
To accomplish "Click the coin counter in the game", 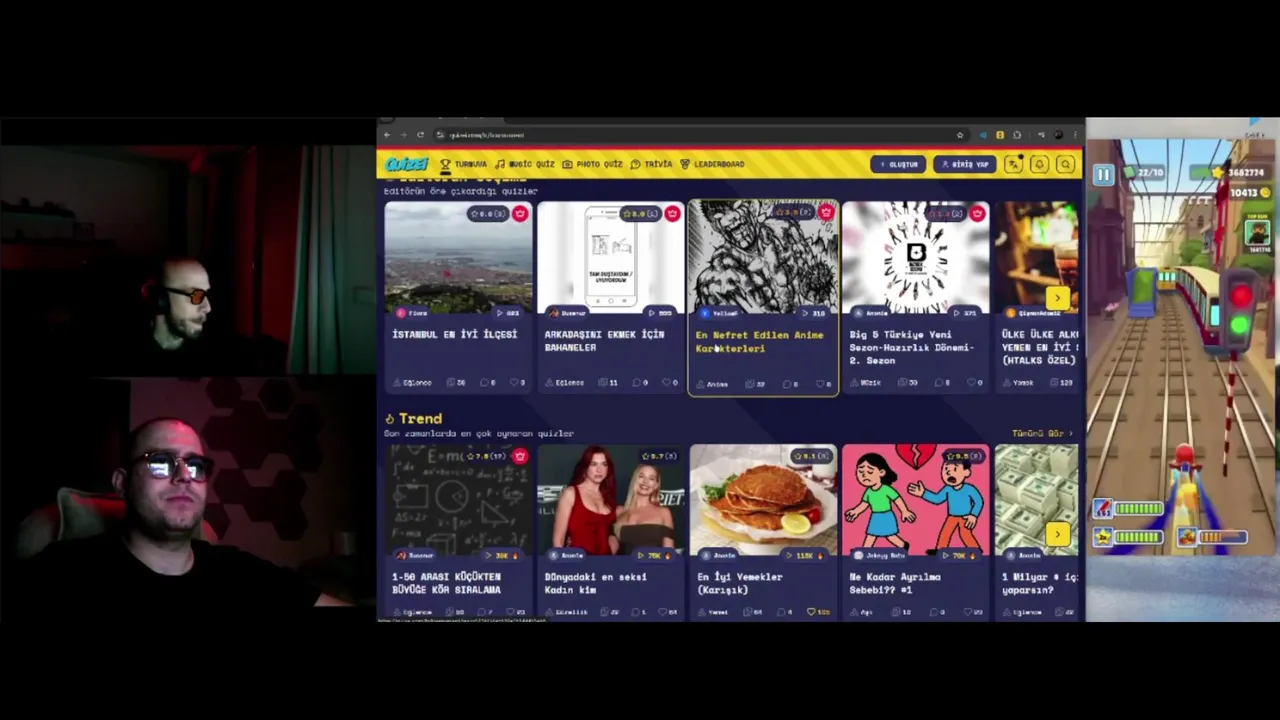I will 1249,193.
